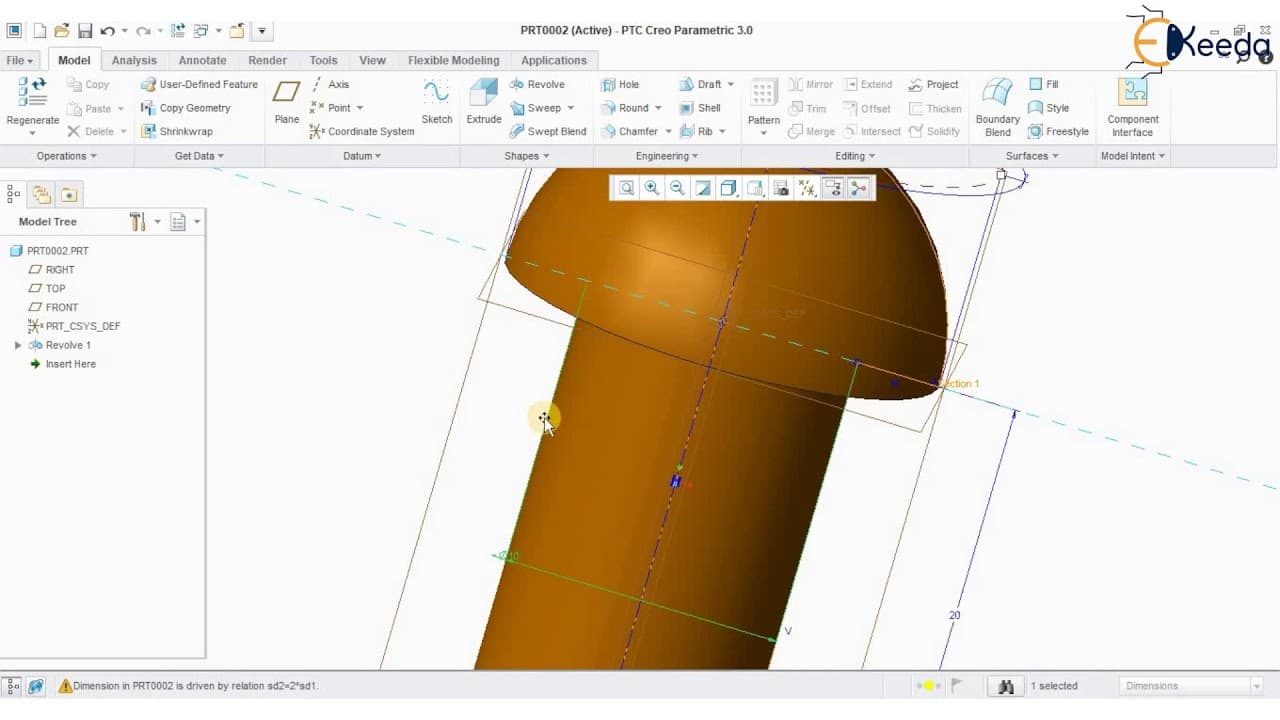Click the Open folder icon
Viewport: 1280px width, 720px height.
point(62,31)
